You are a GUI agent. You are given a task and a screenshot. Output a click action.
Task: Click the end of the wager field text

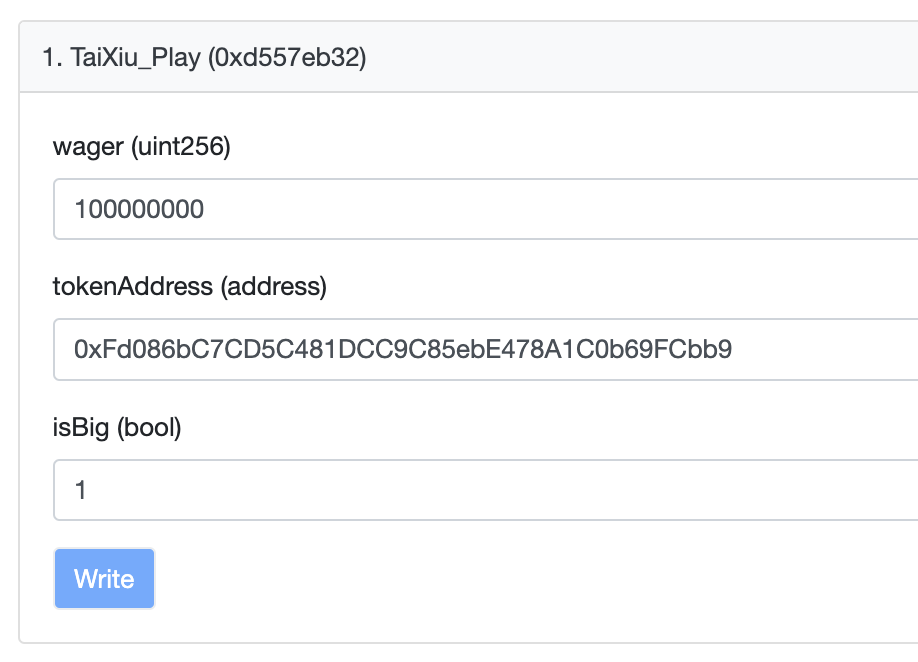click(x=205, y=209)
